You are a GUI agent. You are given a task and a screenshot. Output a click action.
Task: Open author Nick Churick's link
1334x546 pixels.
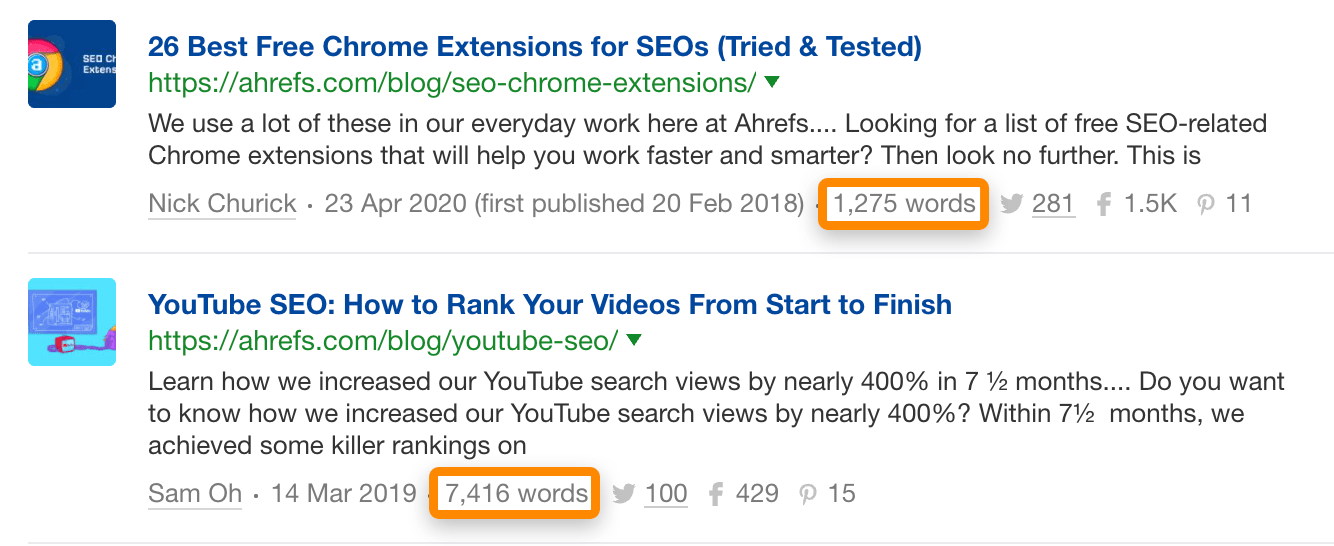click(x=222, y=204)
